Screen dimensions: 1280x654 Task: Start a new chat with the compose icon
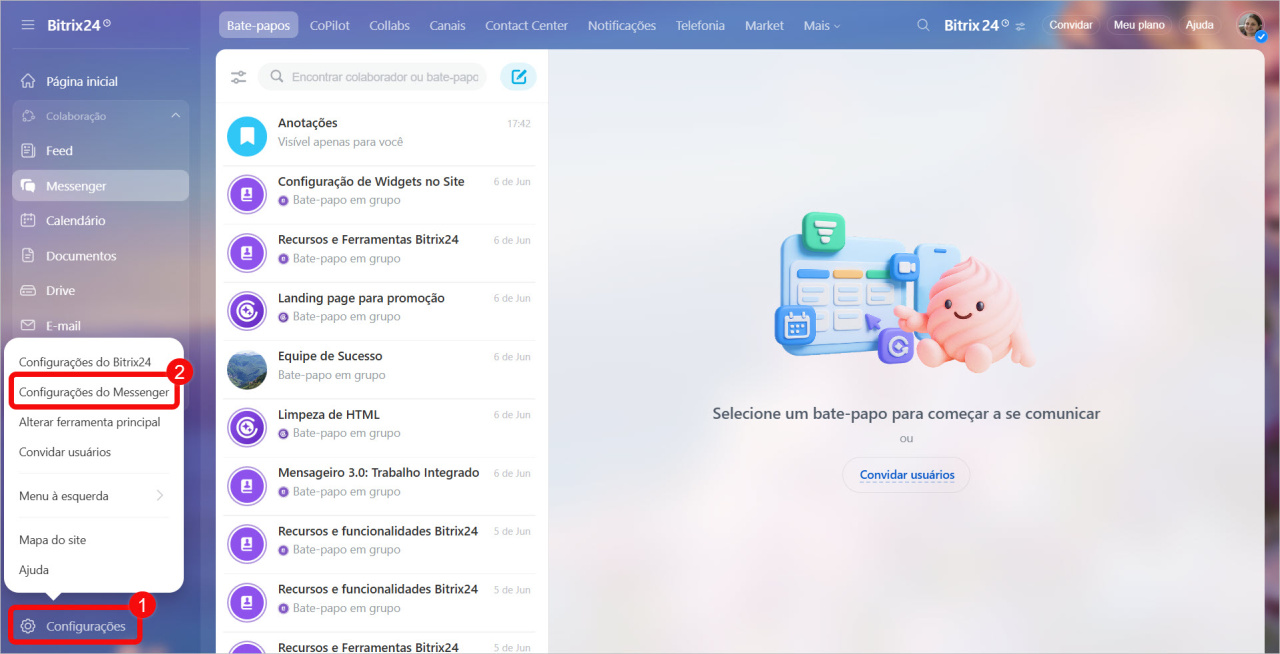pos(518,77)
